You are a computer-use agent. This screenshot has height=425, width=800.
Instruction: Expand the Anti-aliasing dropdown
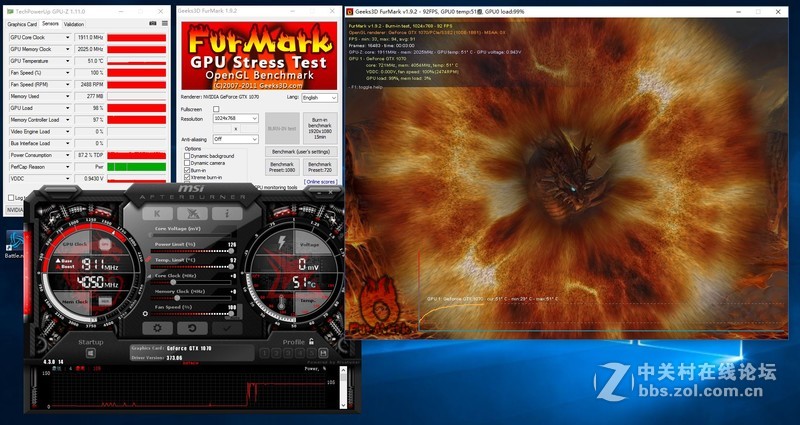[x=235, y=139]
